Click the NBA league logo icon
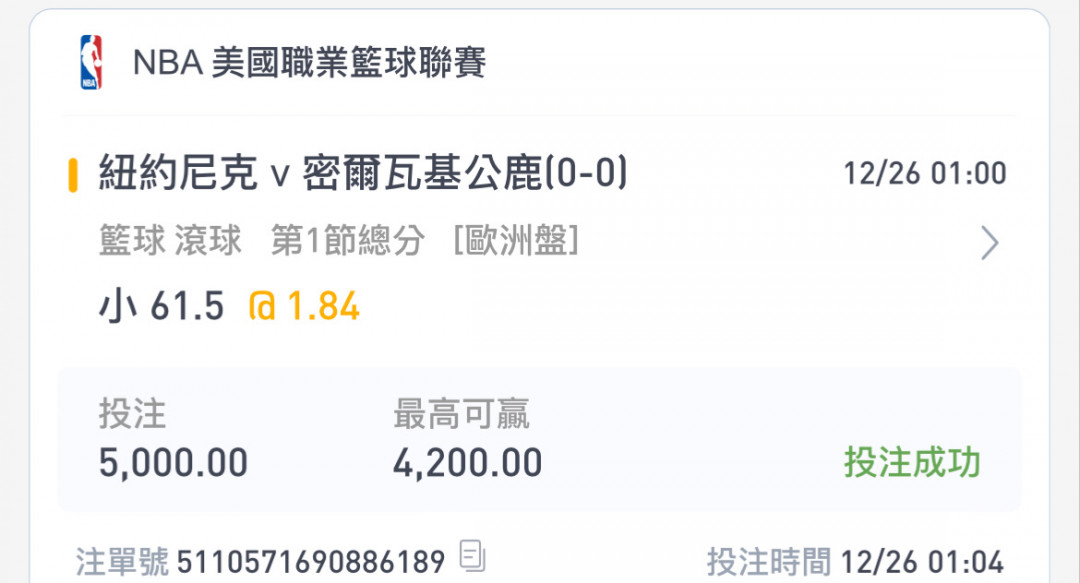 (x=91, y=62)
